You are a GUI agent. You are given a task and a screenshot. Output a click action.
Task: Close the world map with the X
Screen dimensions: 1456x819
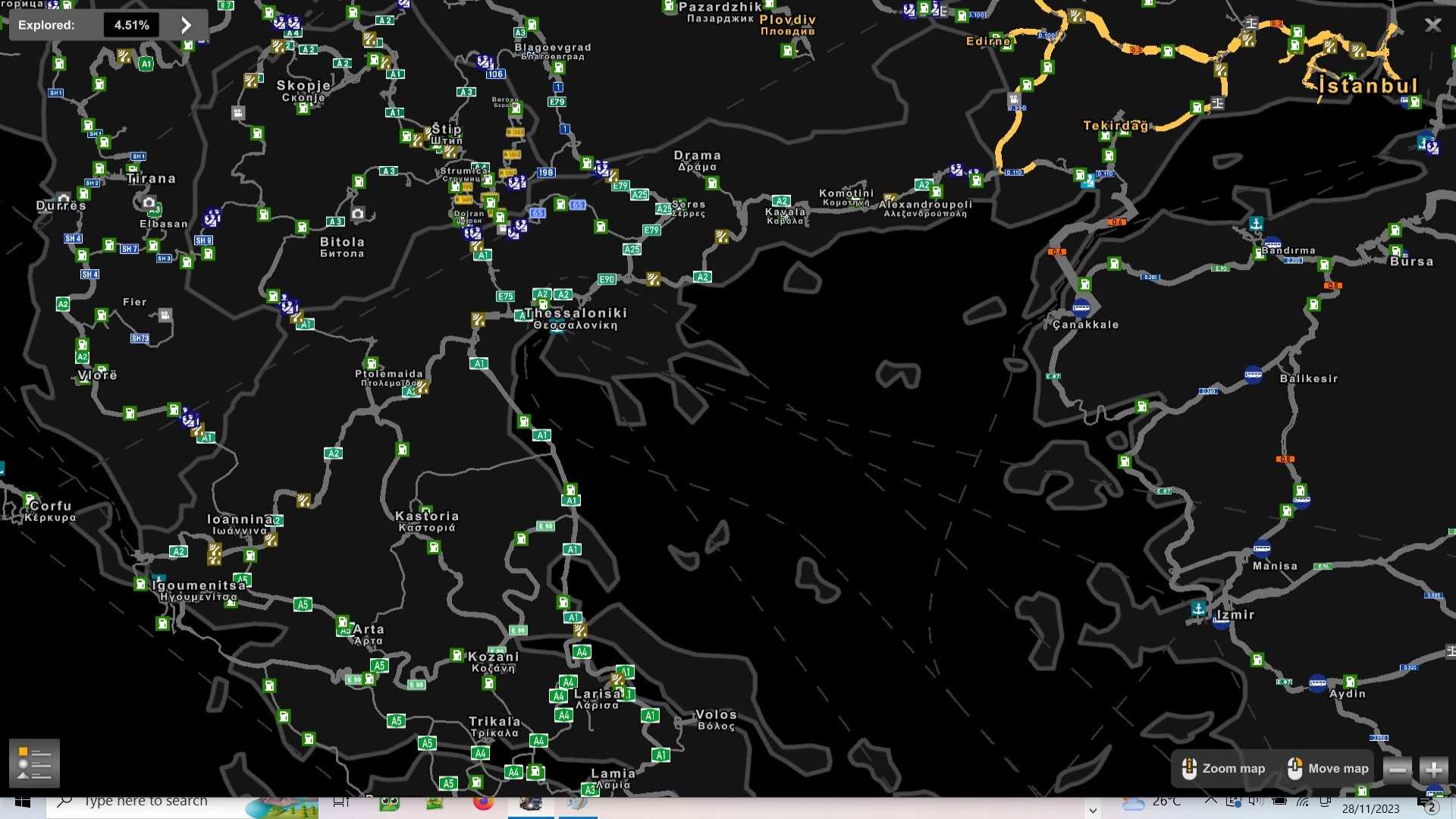pyautogui.click(x=1432, y=25)
